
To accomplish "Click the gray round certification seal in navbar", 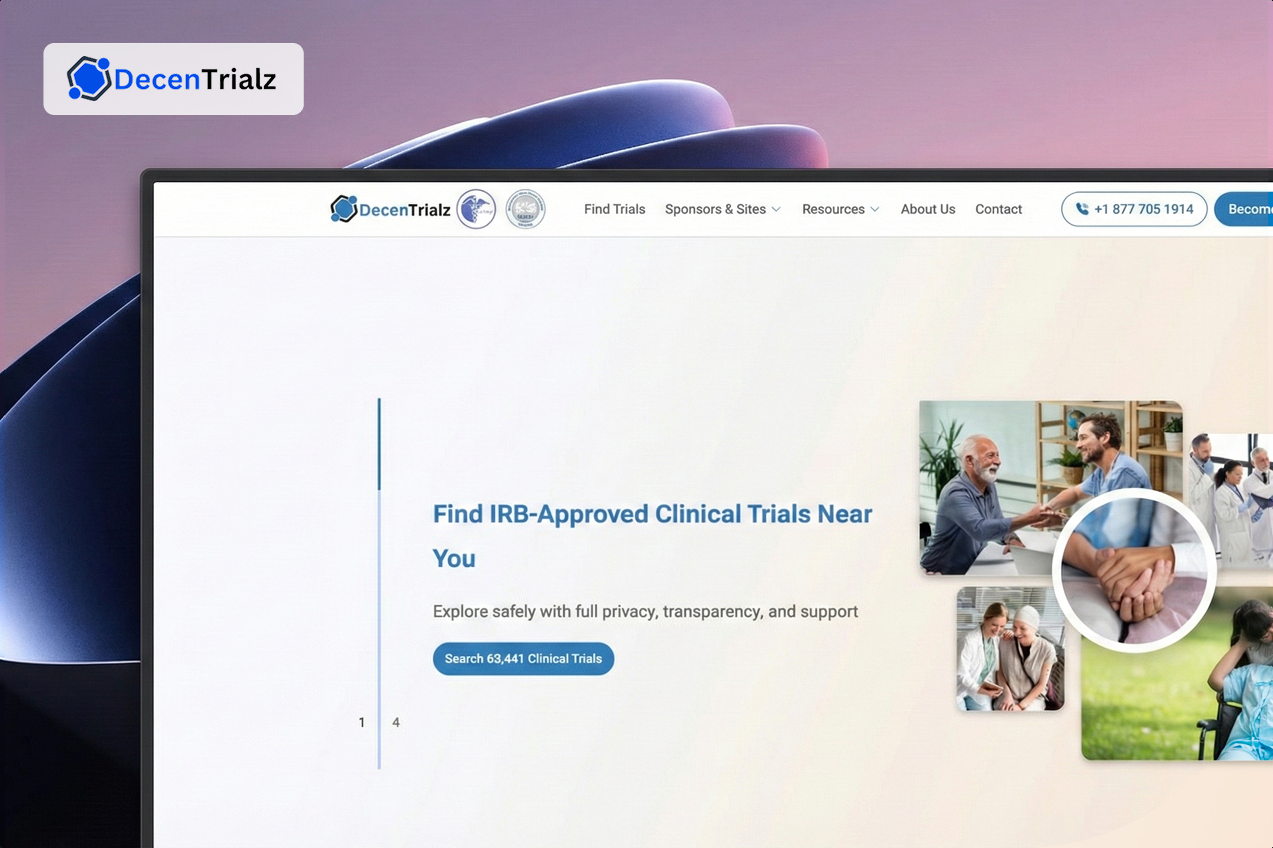I will (525, 209).
